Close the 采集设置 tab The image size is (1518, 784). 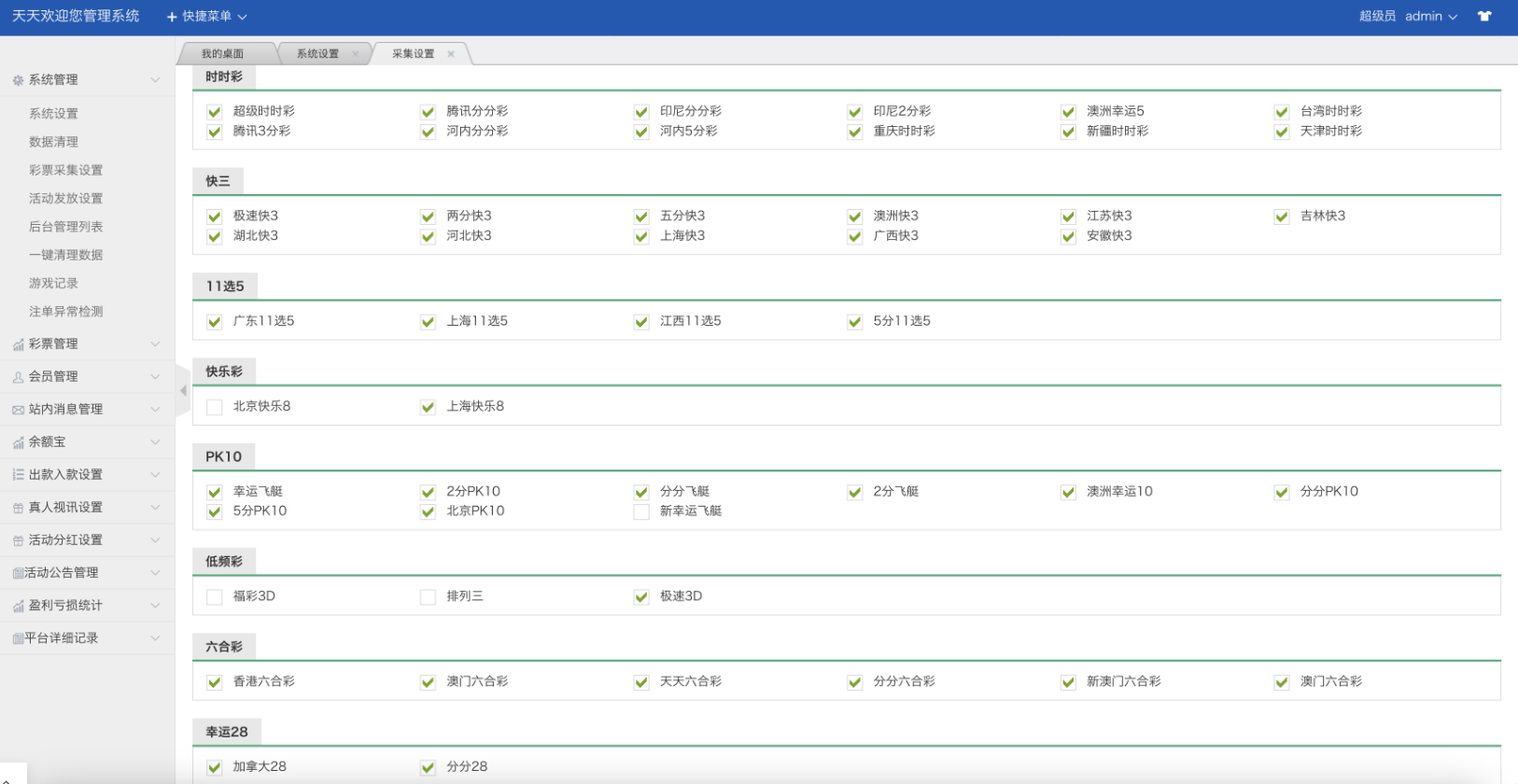coord(451,54)
